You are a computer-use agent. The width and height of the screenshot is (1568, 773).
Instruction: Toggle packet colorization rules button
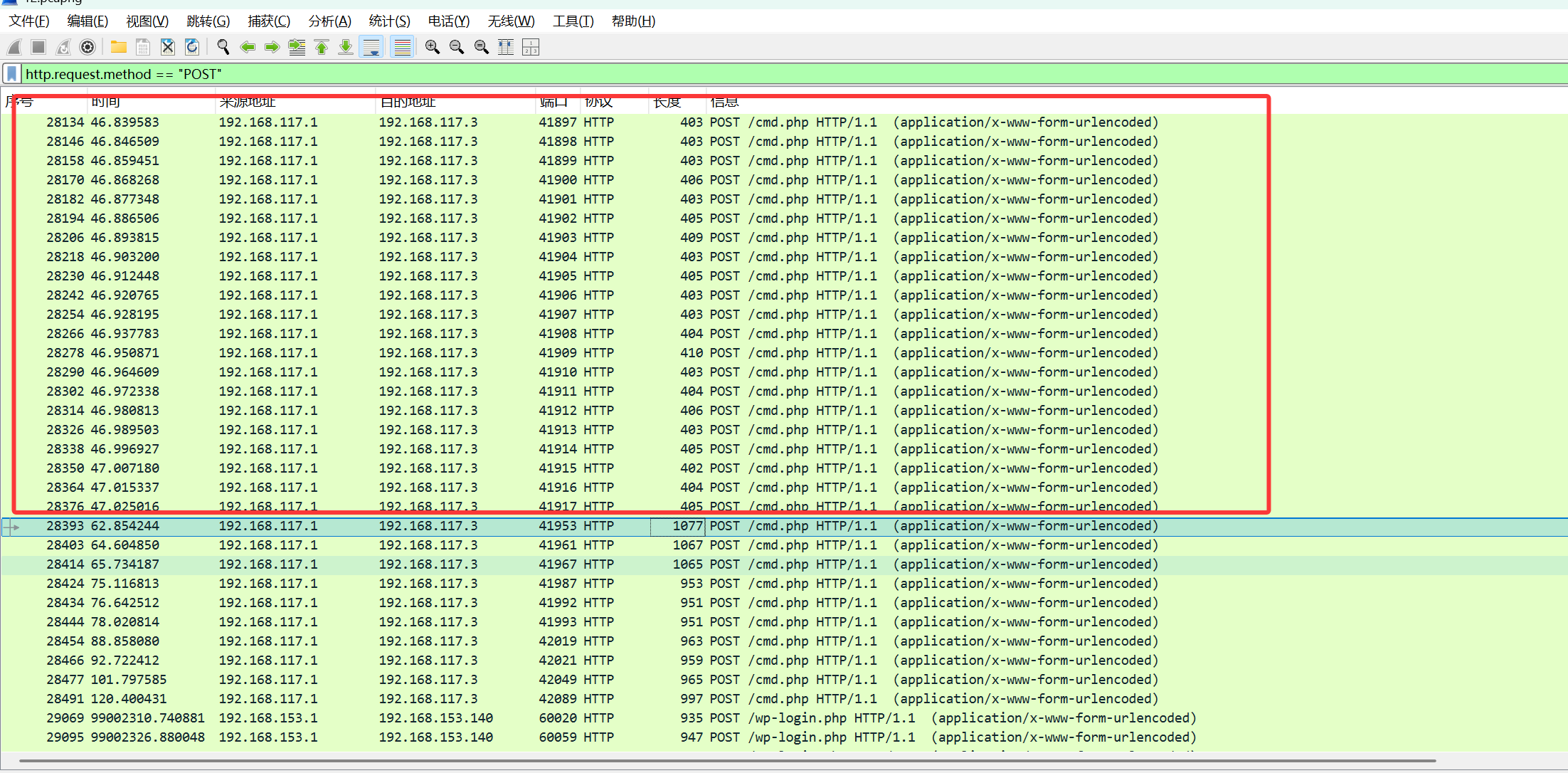coord(402,48)
